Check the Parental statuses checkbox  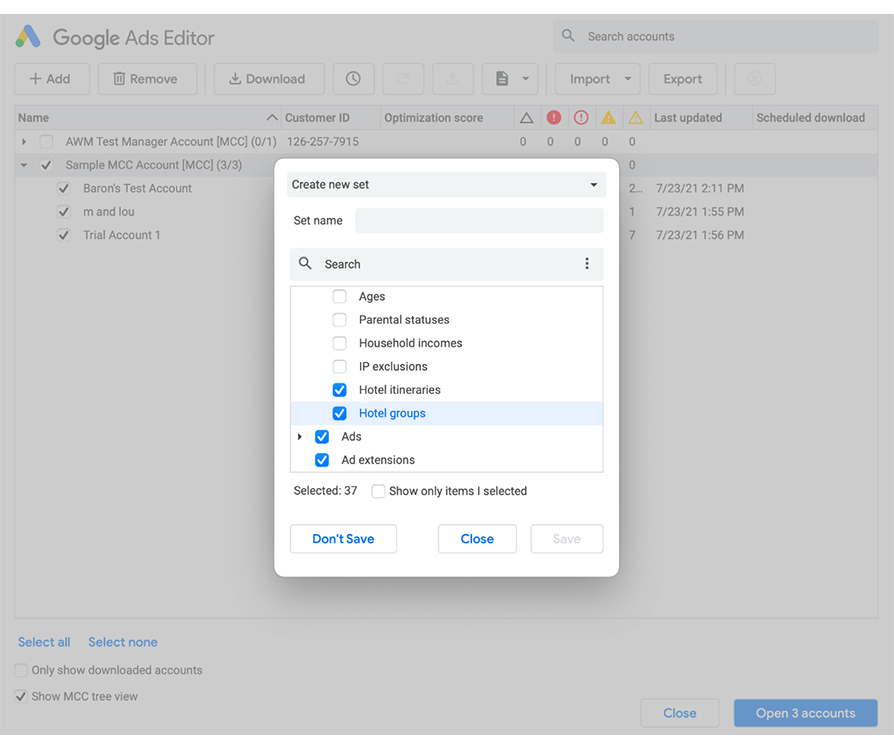click(339, 320)
